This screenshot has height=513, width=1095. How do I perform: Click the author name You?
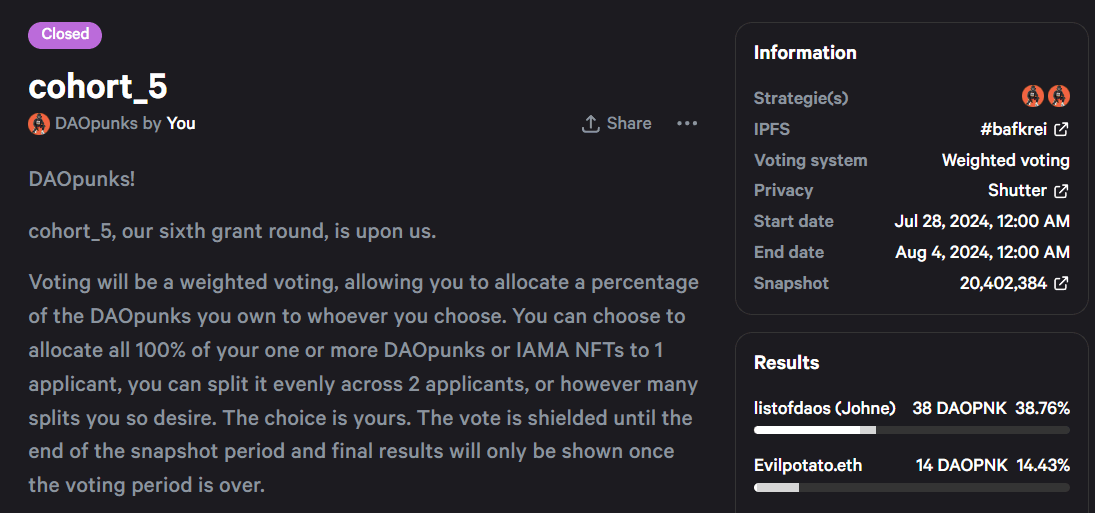pyautogui.click(x=181, y=124)
